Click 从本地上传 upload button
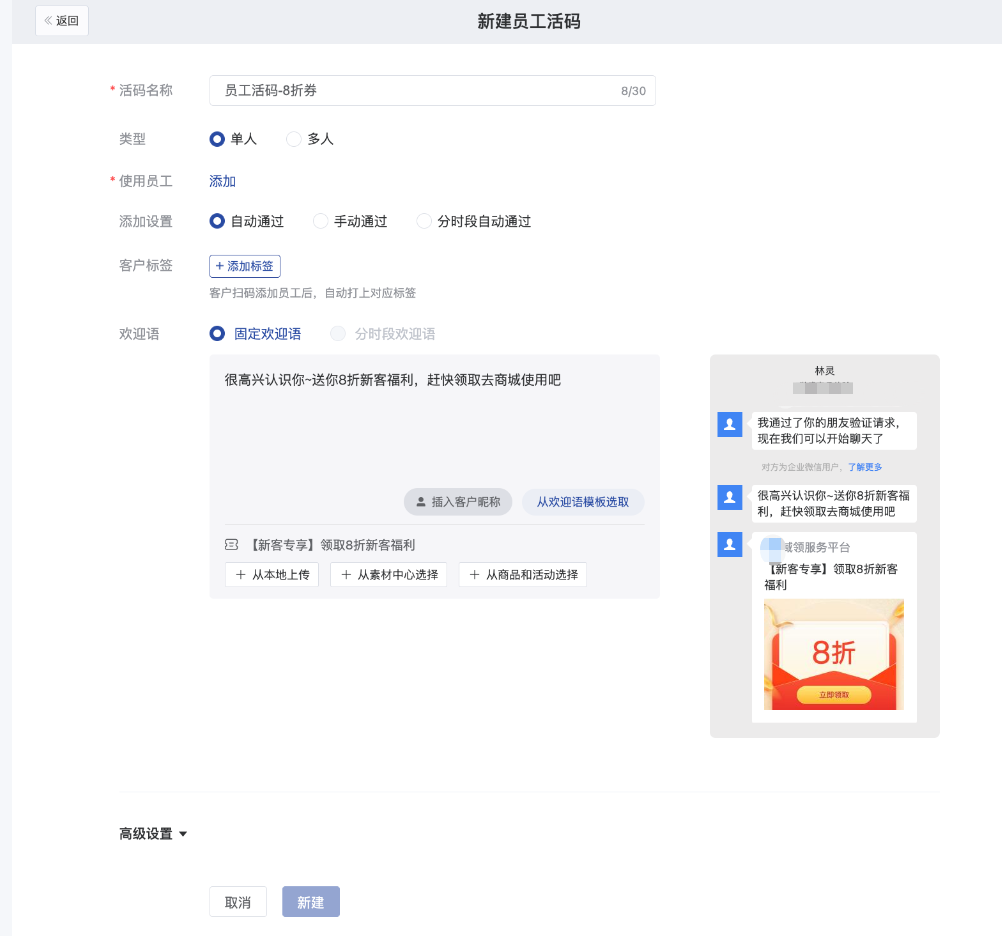 (x=272, y=574)
